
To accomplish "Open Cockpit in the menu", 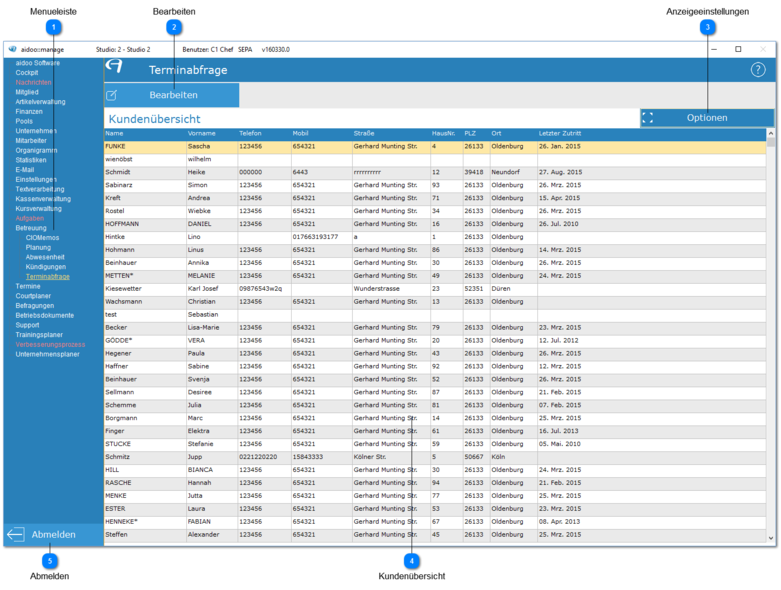I will click(27, 73).
